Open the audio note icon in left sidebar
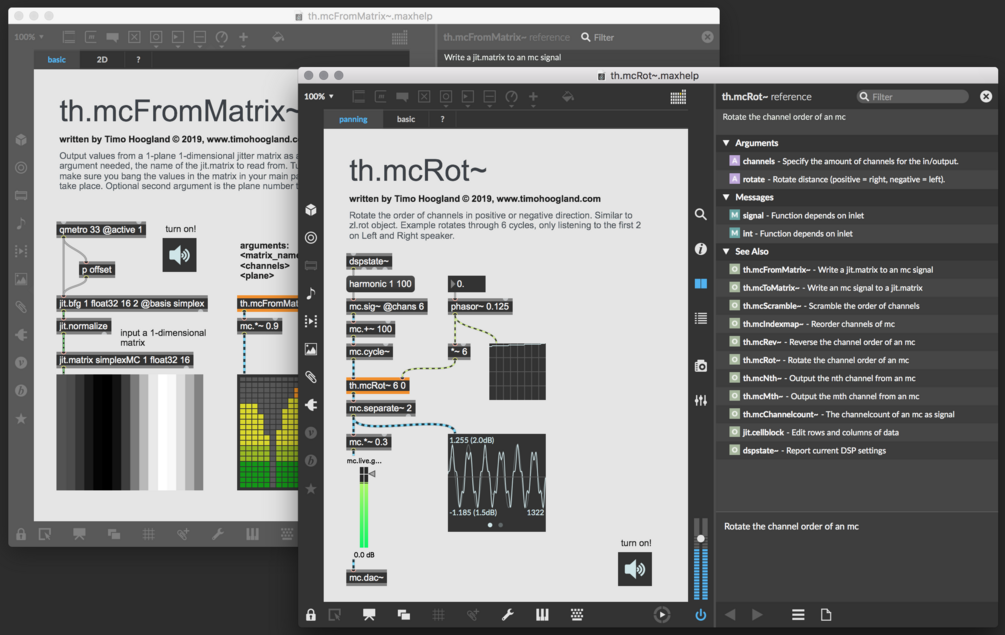Screen dimensions: 1005x635 click(311, 293)
